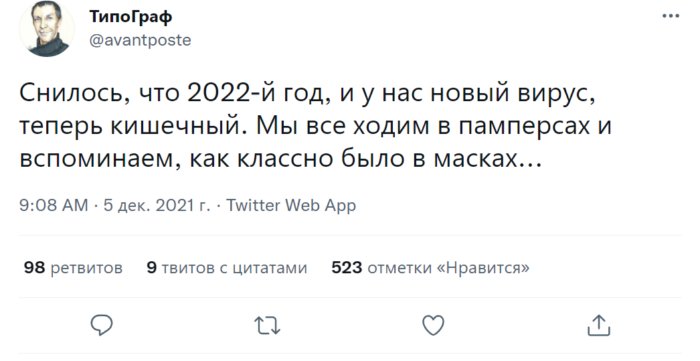Open the three-dot more options menu
This screenshot has width=700, height=361.
point(671,16)
